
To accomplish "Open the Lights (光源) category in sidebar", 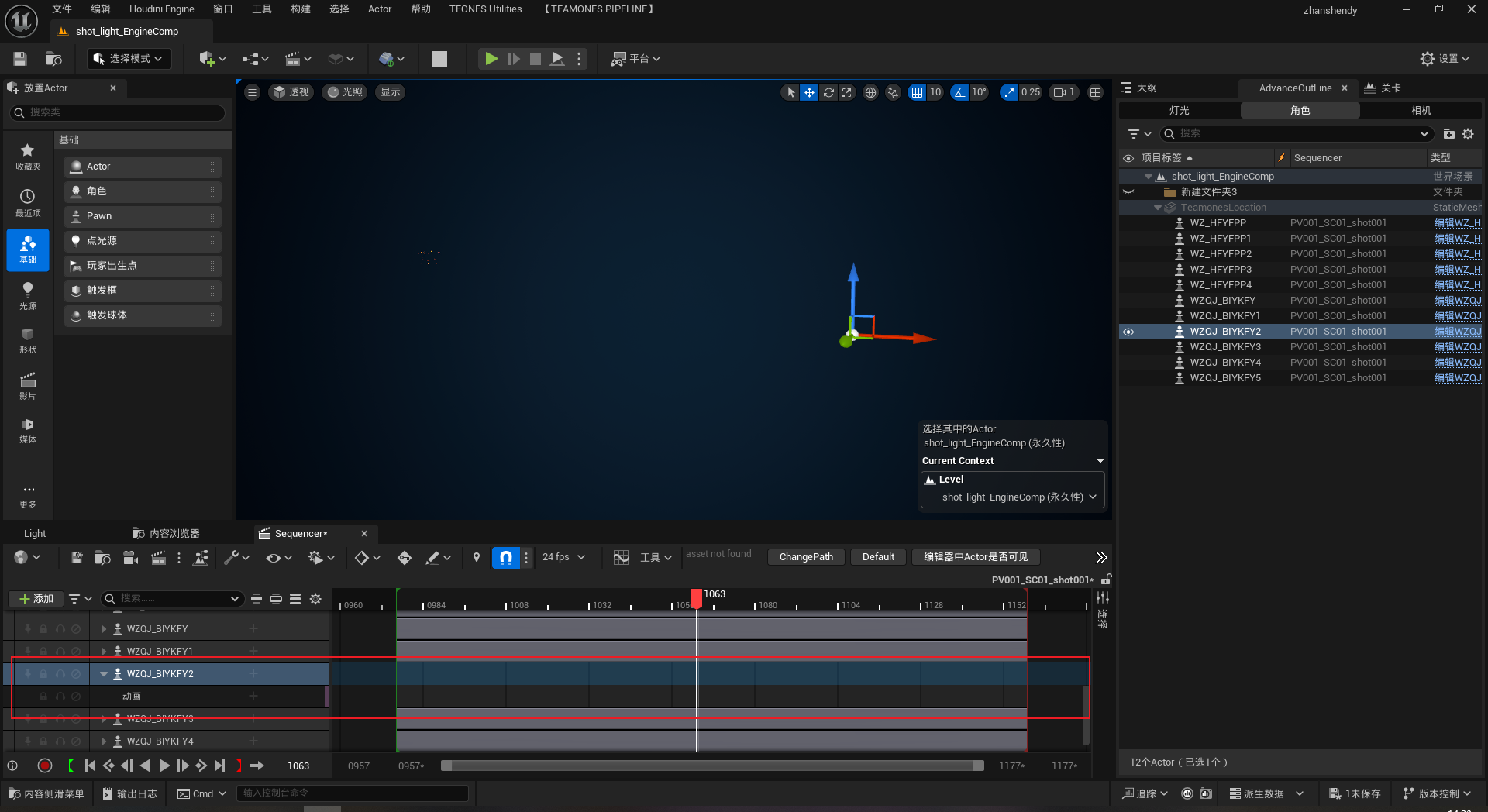I will [x=28, y=295].
